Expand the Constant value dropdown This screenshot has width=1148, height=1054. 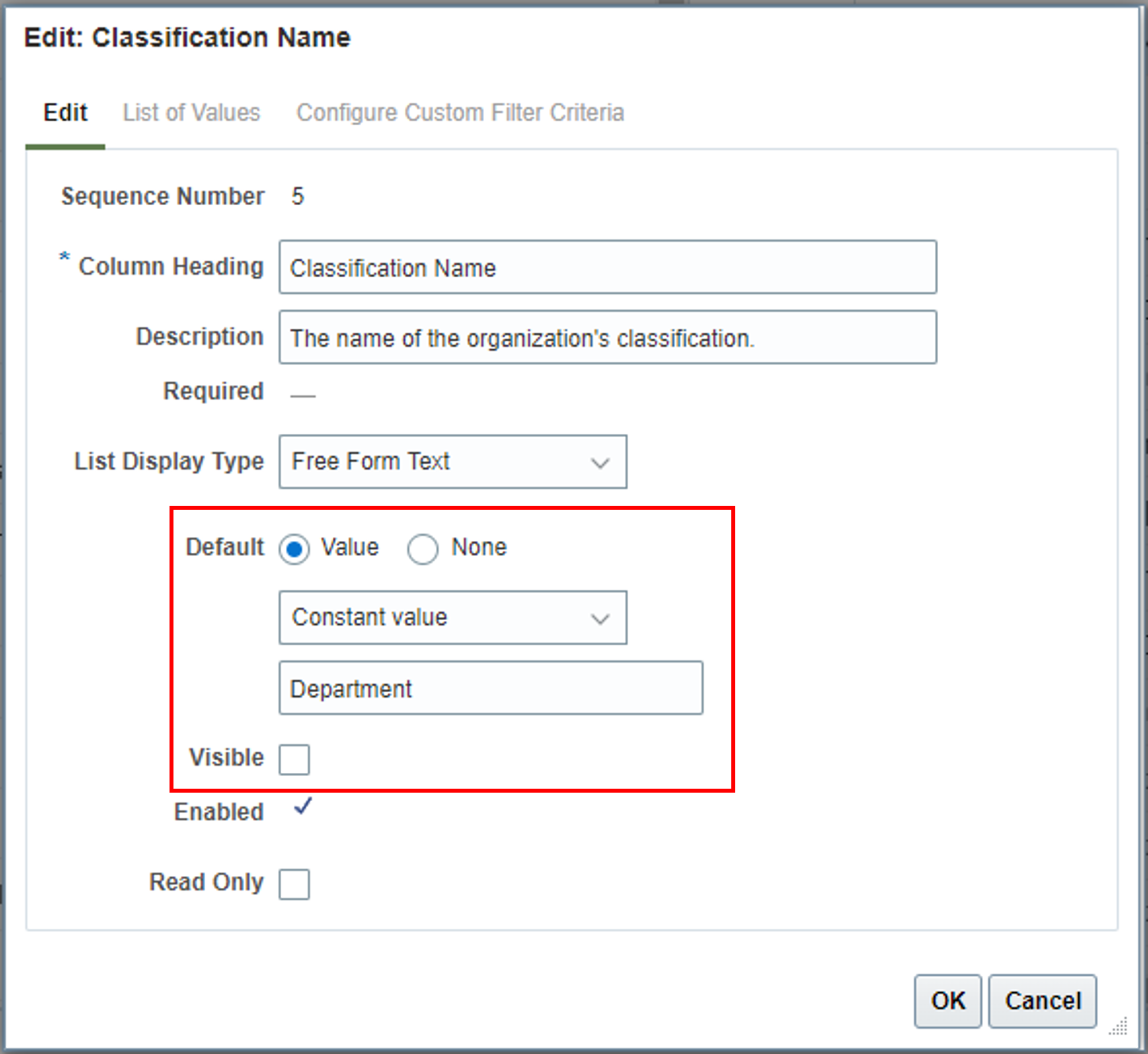click(x=600, y=617)
